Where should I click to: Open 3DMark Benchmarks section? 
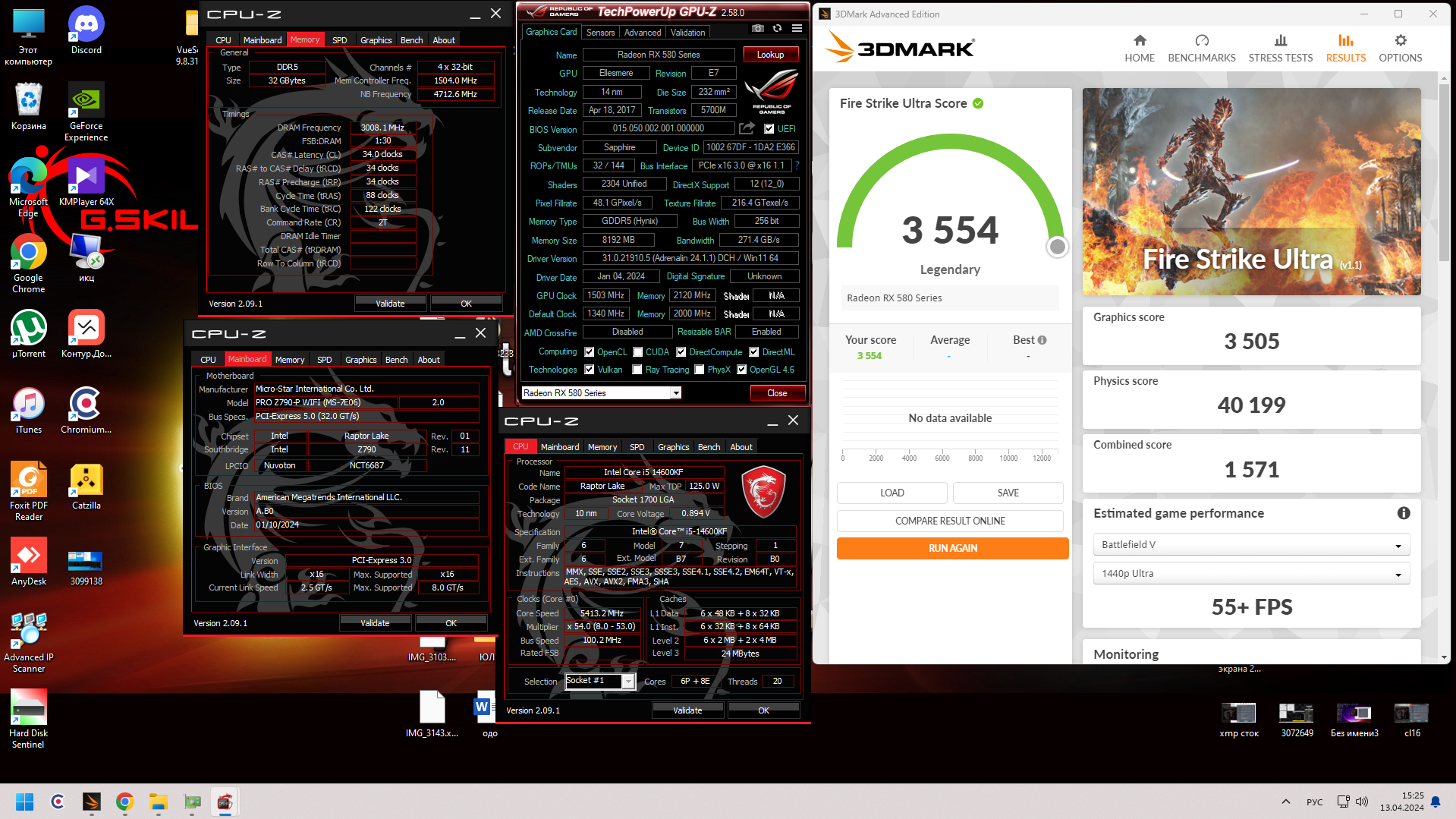click(1202, 49)
